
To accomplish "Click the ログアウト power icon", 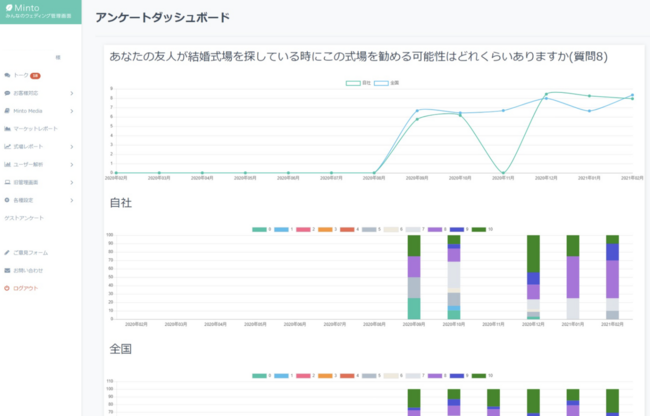I will tap(7, 288).
